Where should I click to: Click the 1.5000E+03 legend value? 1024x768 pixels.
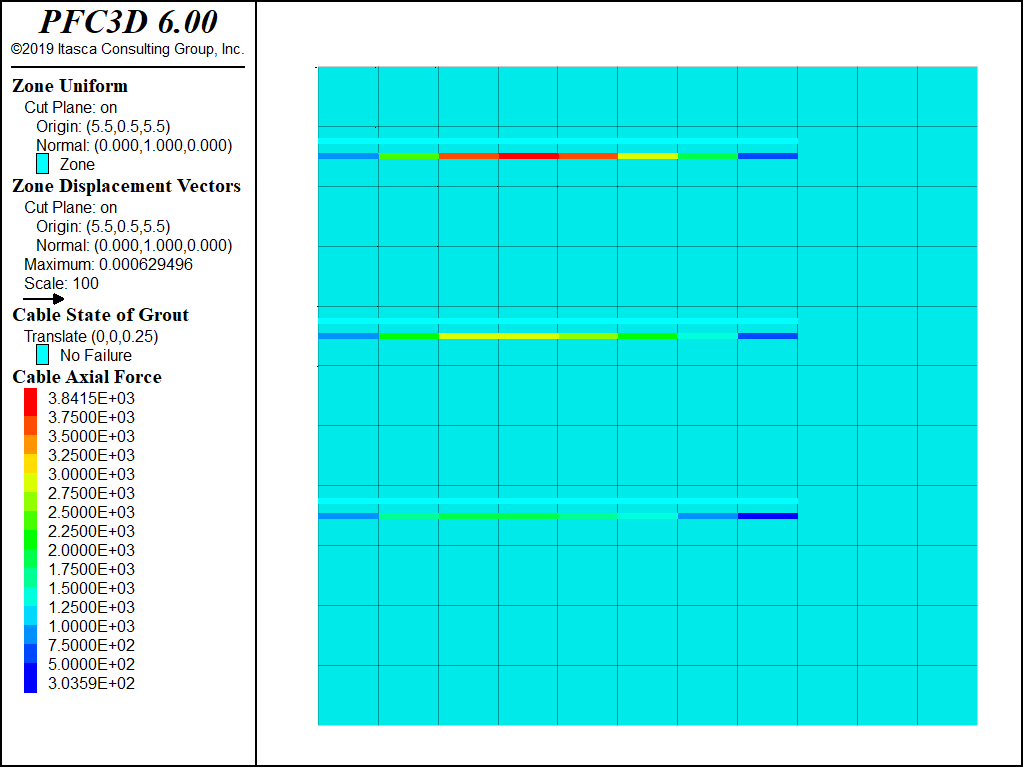click(x=91, y=588)
